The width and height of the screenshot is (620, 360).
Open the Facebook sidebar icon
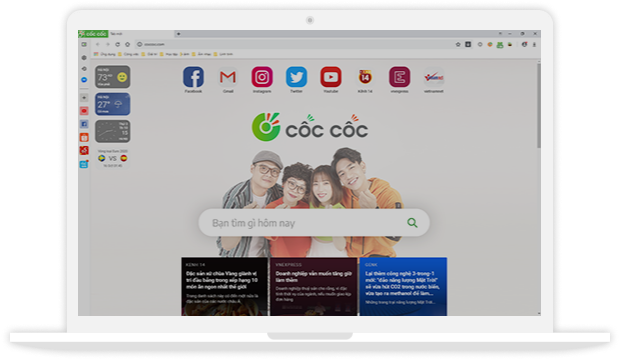pos(84,124)
